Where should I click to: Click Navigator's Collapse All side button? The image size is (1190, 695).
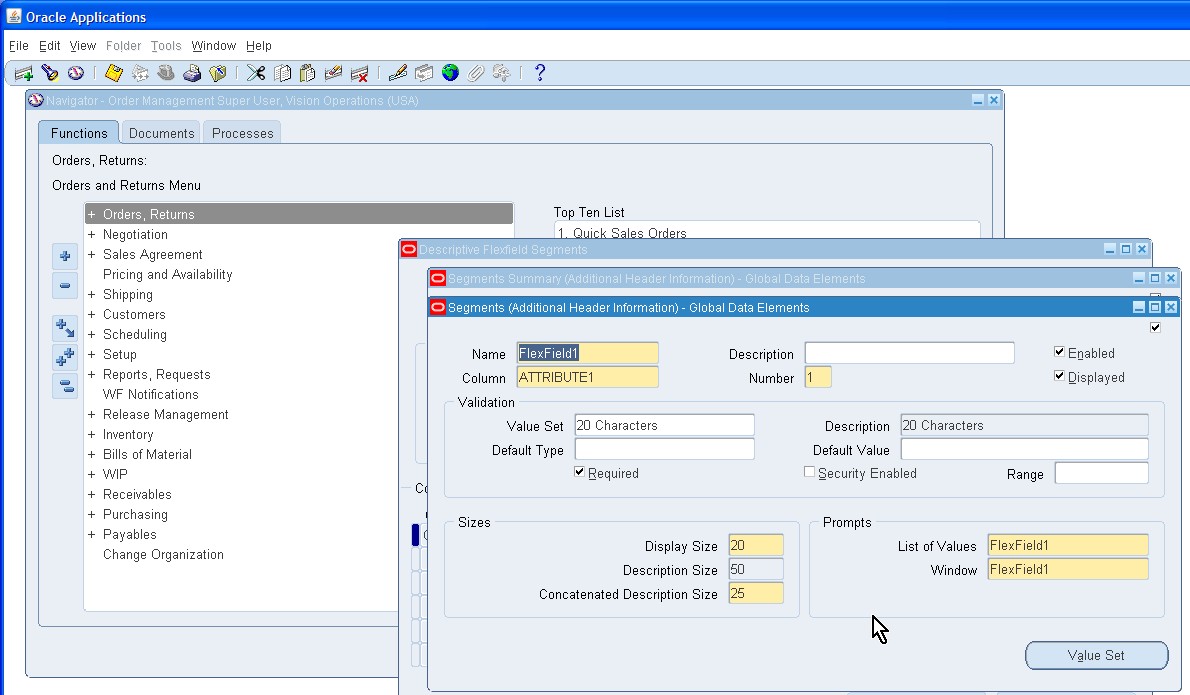(x=65, y=386)
